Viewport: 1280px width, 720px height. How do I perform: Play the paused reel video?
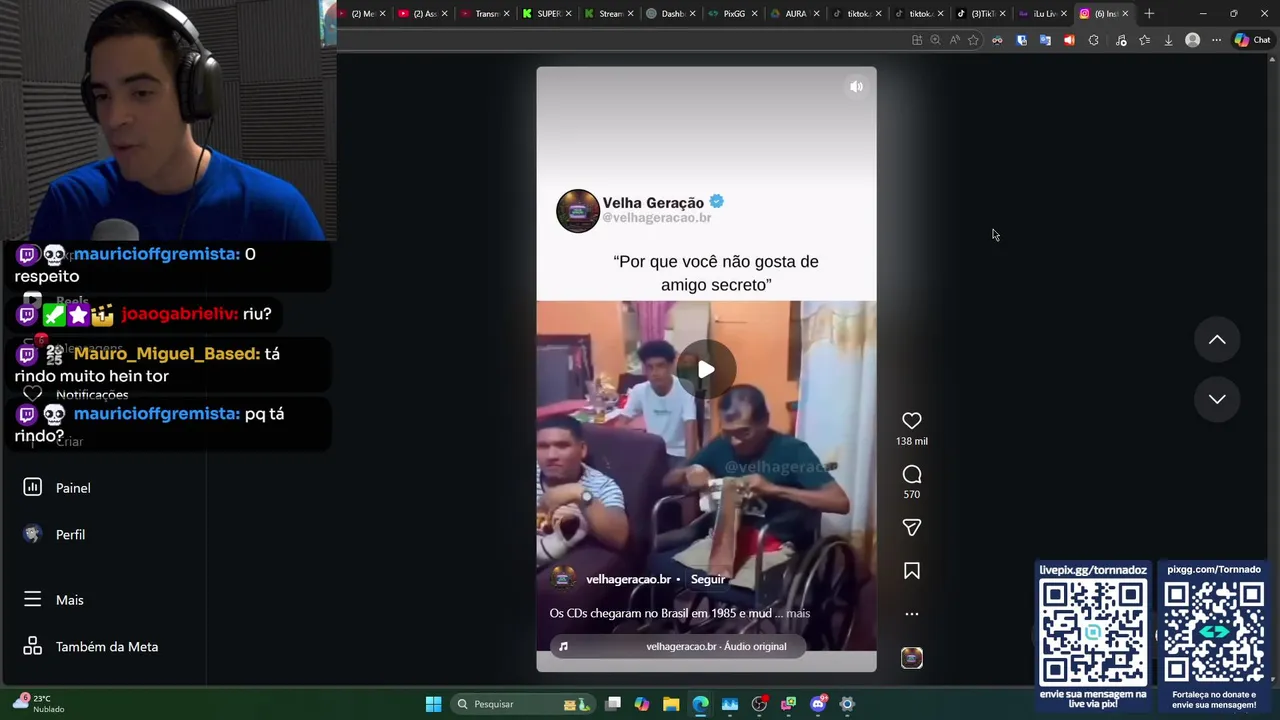(706, 370)
